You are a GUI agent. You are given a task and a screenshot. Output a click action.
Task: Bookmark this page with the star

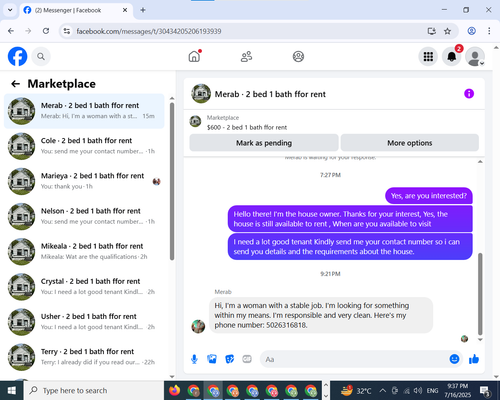point(447,31)
